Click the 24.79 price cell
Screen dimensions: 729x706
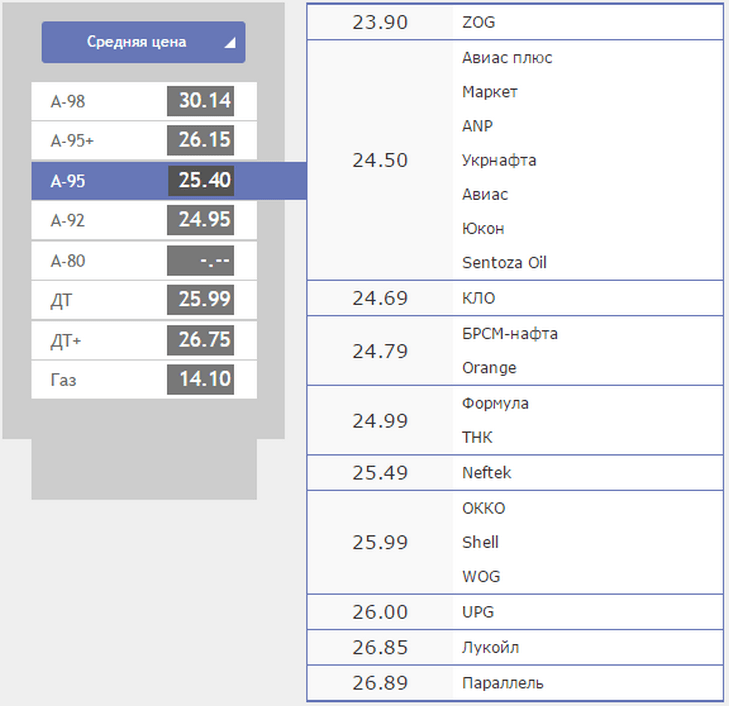pyautogui.click(x=380, y=351)
